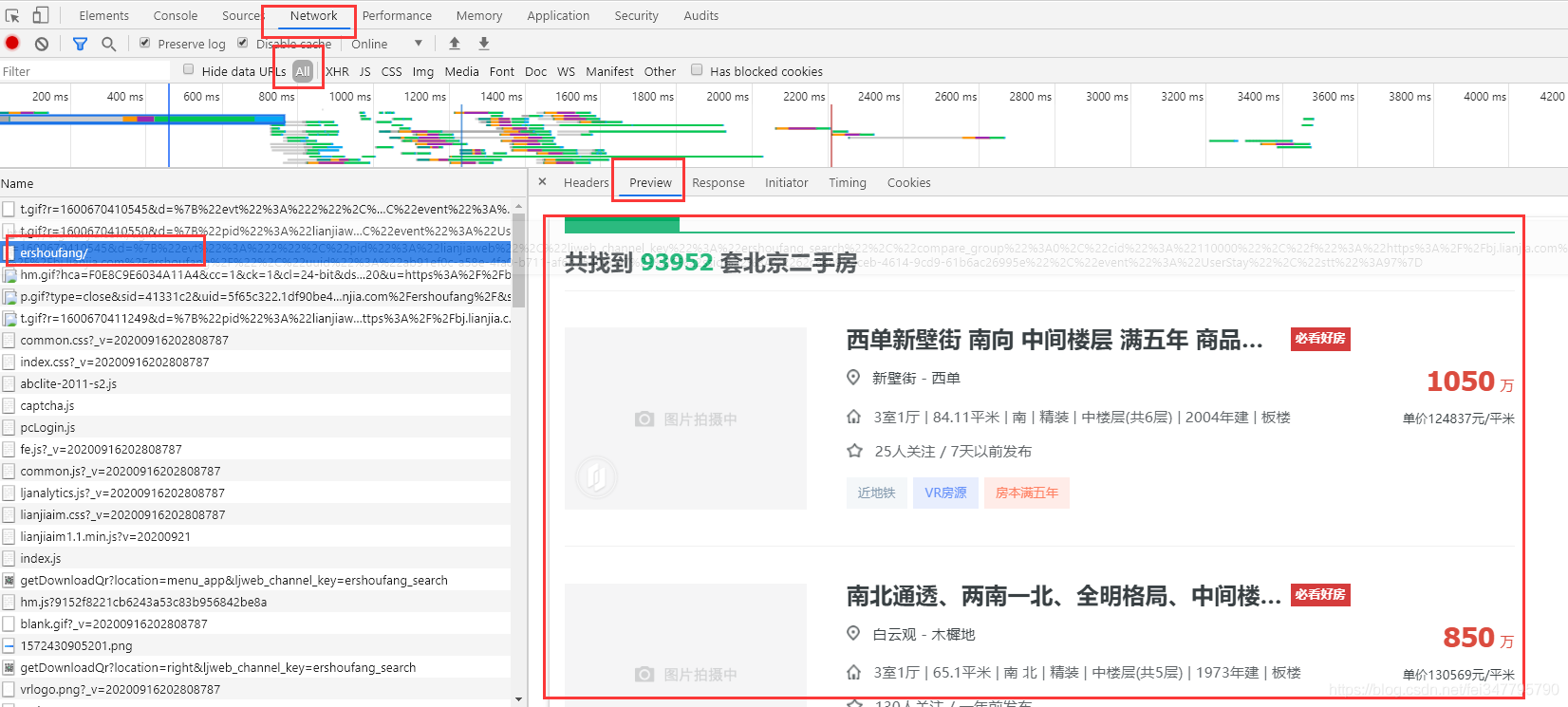Viewport: 1568px width, 707px height.
Task: Select the Initiator tab
Action: click(x=787, y=182)
